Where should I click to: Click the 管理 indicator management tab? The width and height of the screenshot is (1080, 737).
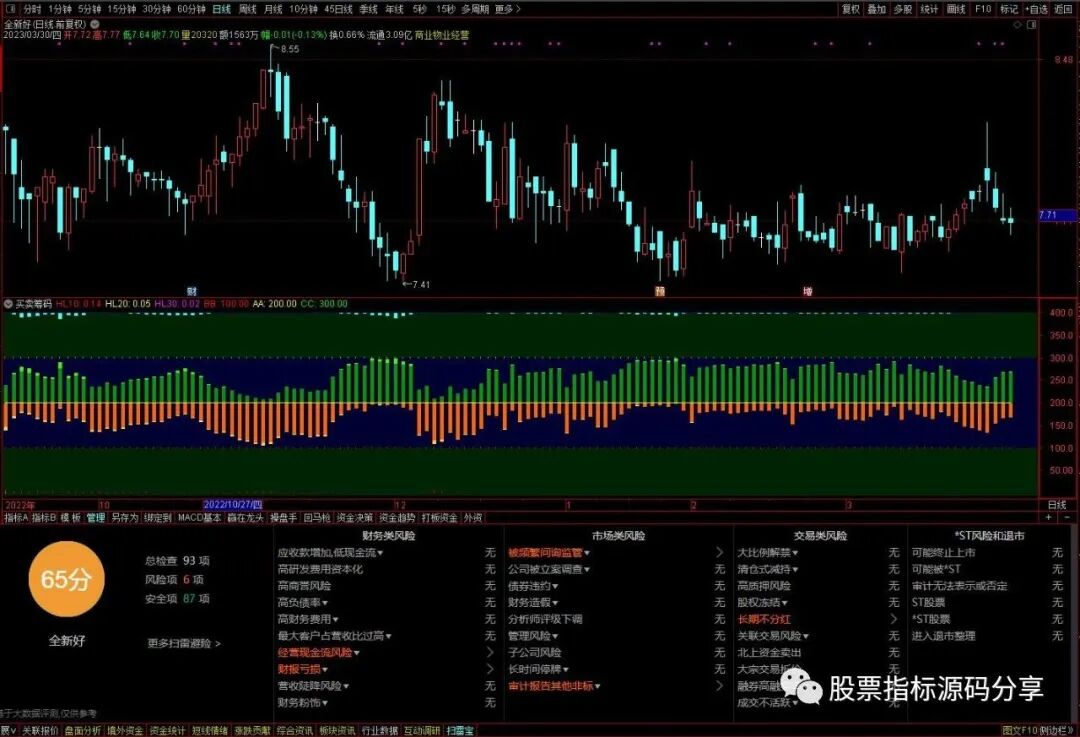point(96,517)
